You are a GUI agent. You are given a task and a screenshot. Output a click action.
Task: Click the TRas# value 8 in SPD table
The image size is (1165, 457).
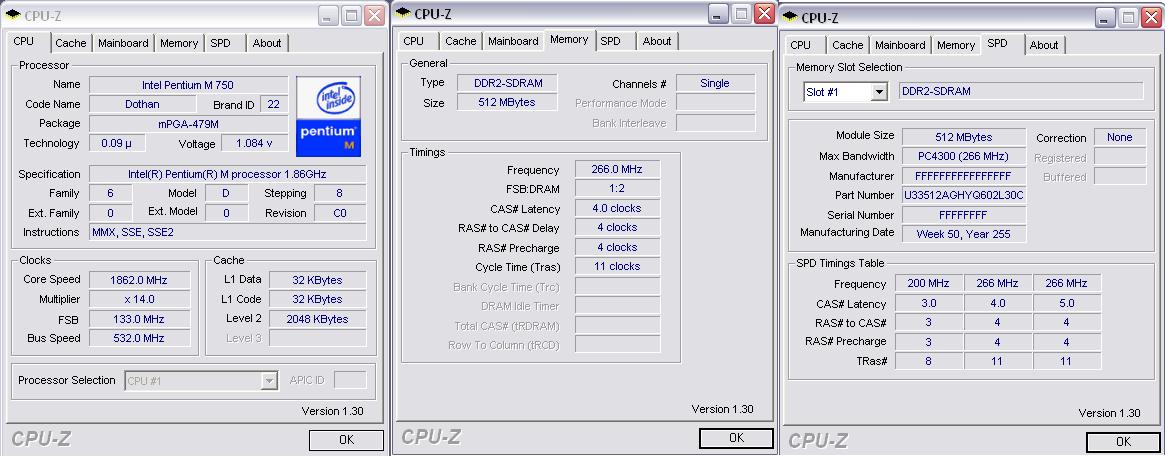(929, 361)
